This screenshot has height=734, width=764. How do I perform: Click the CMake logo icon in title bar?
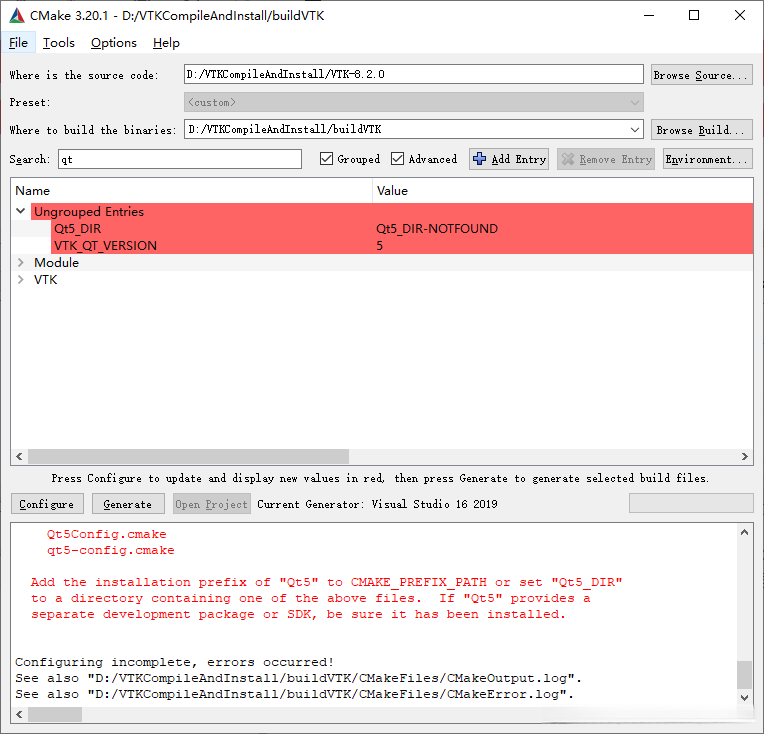coord(17,16)
